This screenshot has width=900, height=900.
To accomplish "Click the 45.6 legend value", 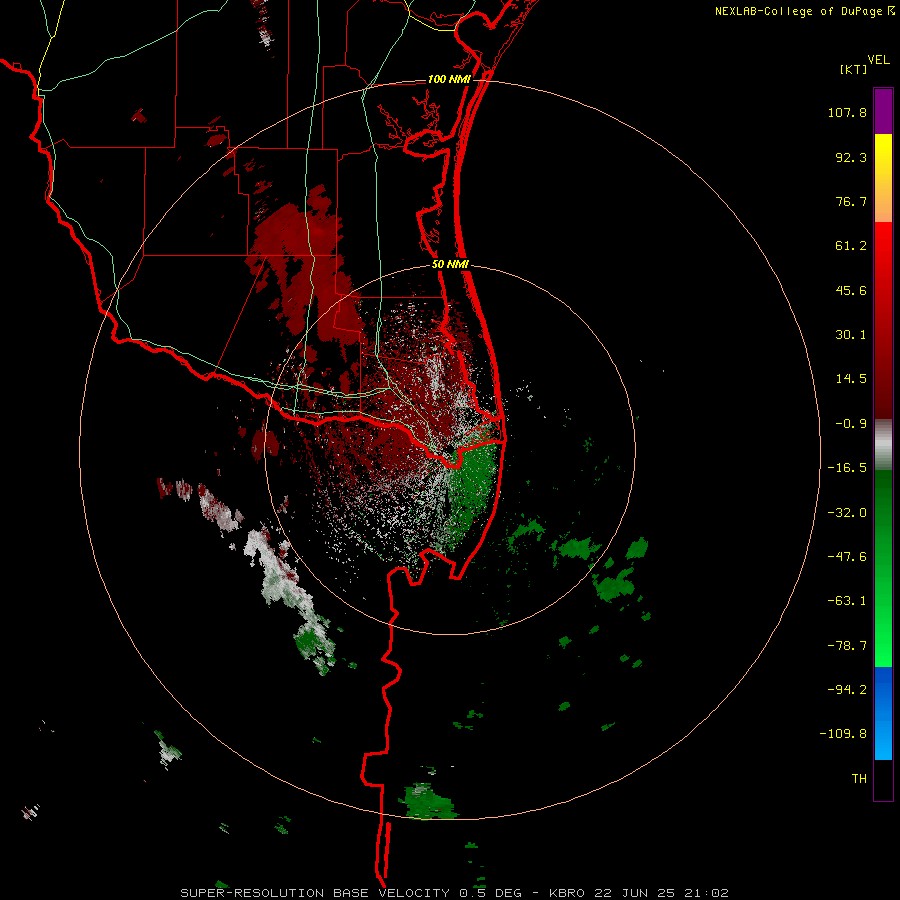I will [x=851, y=290].
